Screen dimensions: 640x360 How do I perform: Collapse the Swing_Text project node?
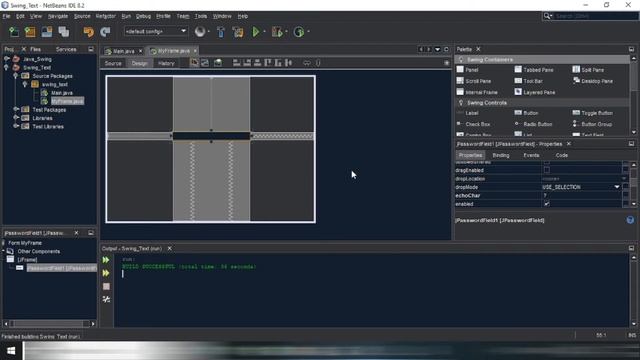(6, 67)
